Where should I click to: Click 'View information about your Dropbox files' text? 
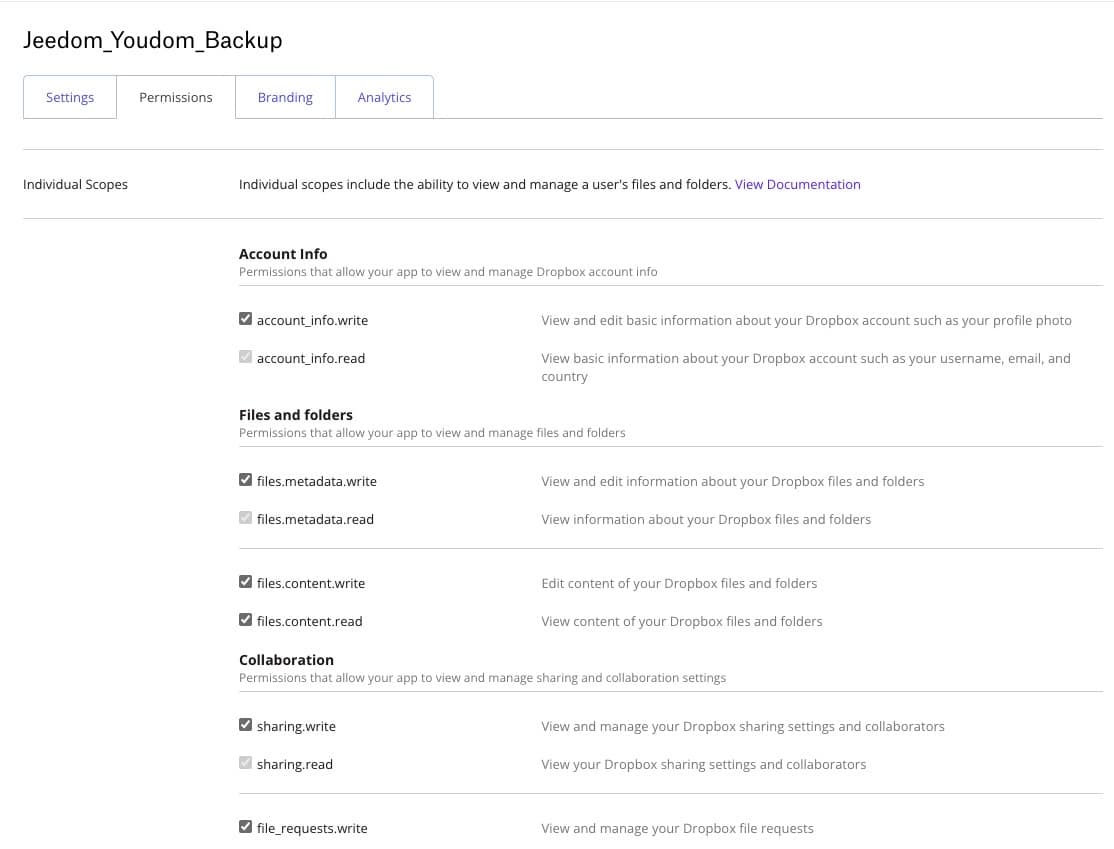(706, 519)
